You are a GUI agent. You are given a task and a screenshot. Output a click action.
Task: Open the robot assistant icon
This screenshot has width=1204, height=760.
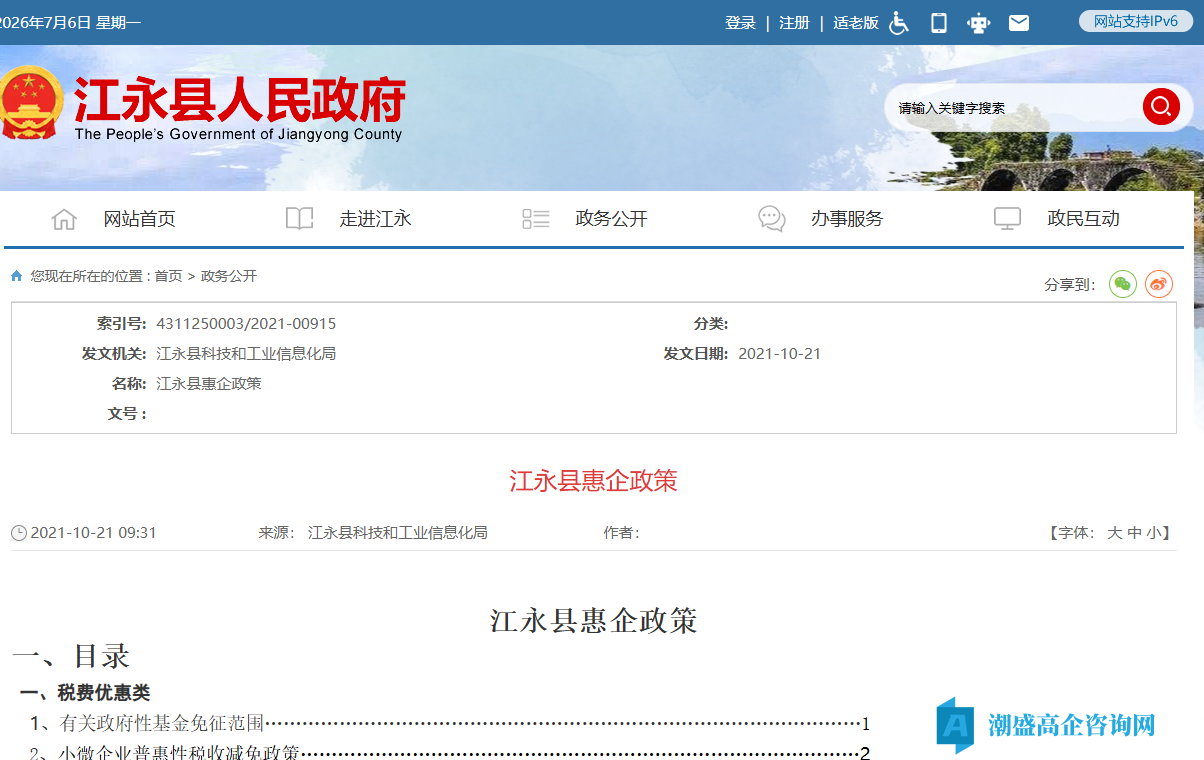coord(978,22)
